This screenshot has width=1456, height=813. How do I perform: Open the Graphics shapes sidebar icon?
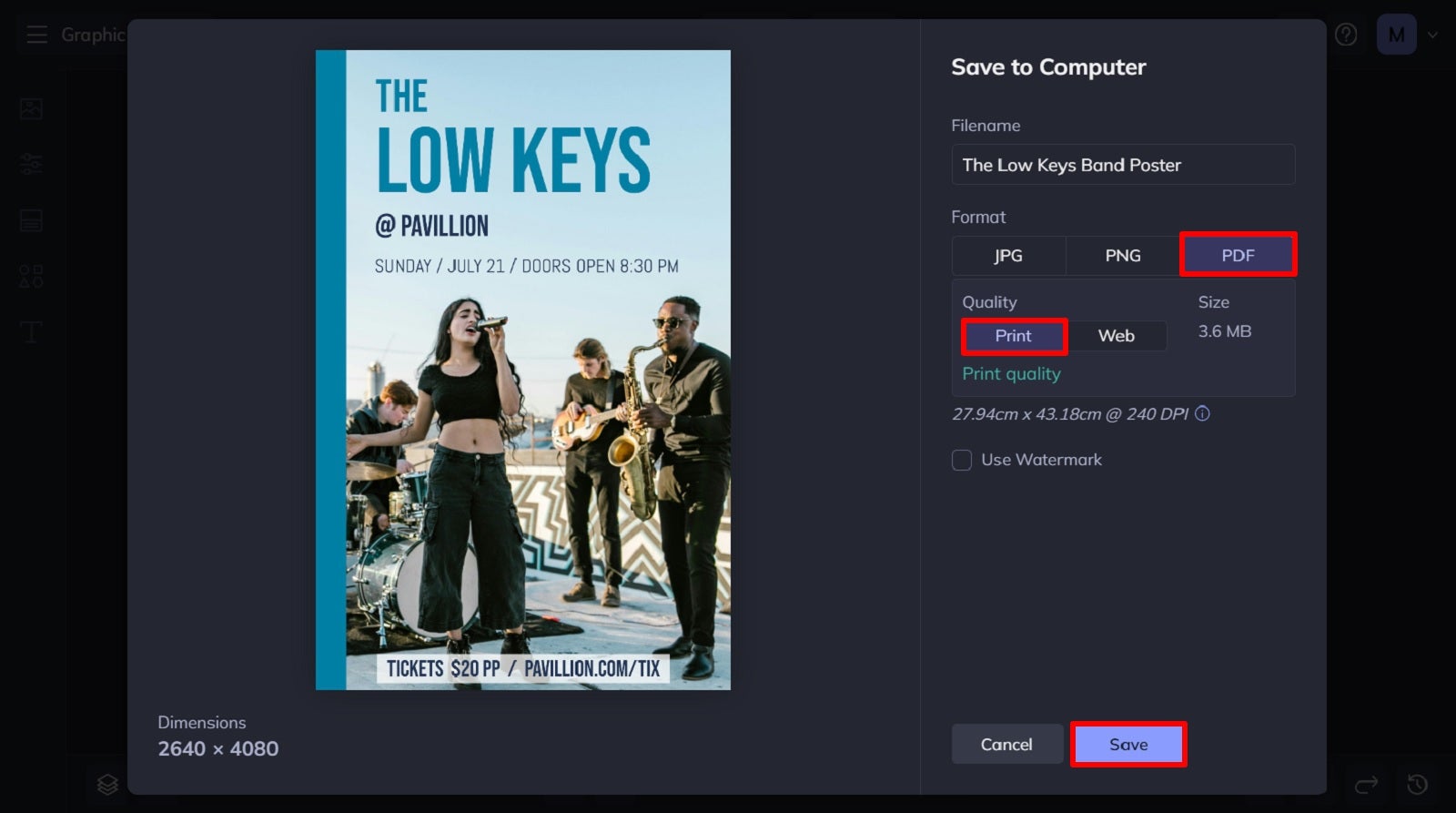click(31, 276)
